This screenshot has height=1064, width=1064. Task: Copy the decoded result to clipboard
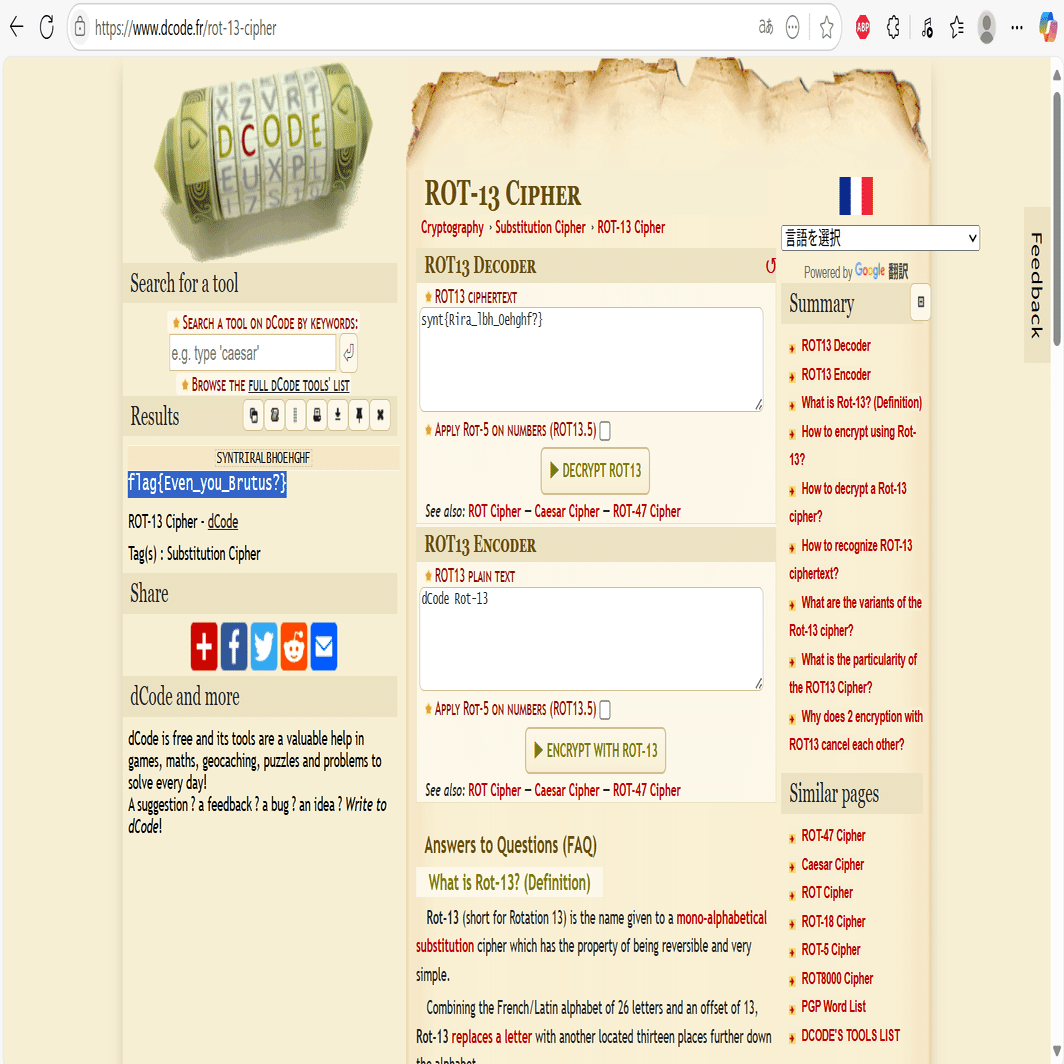pos(253,415)
